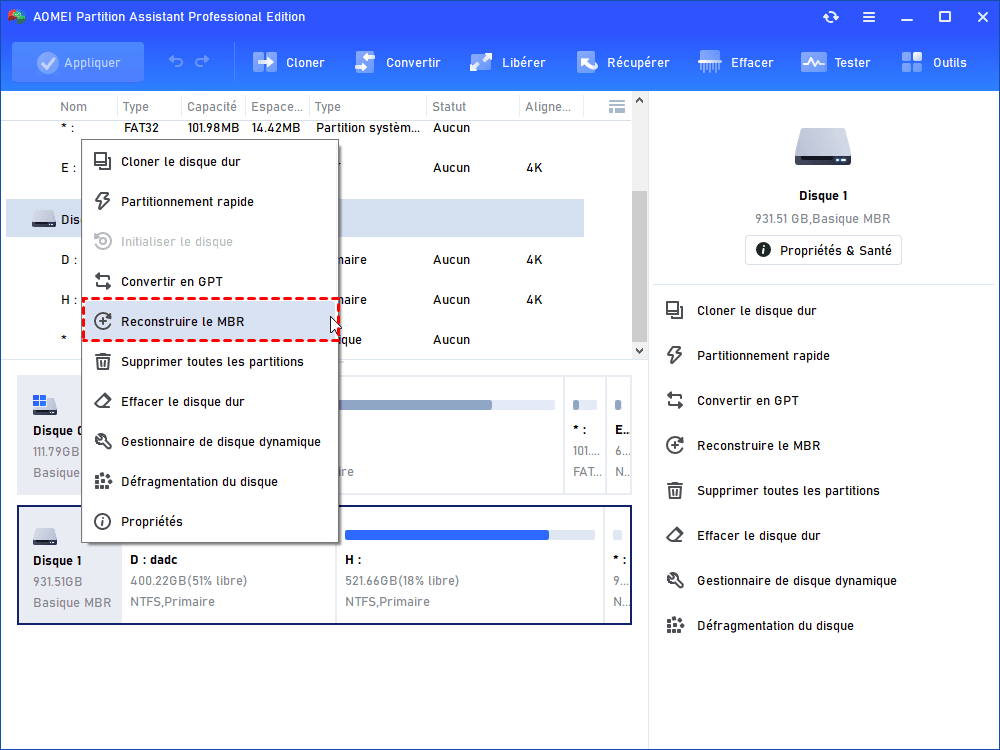This screenshot has height=750, width=1000.
Task: Click the Propriétés & Santé button
Action: click(823, 250)
